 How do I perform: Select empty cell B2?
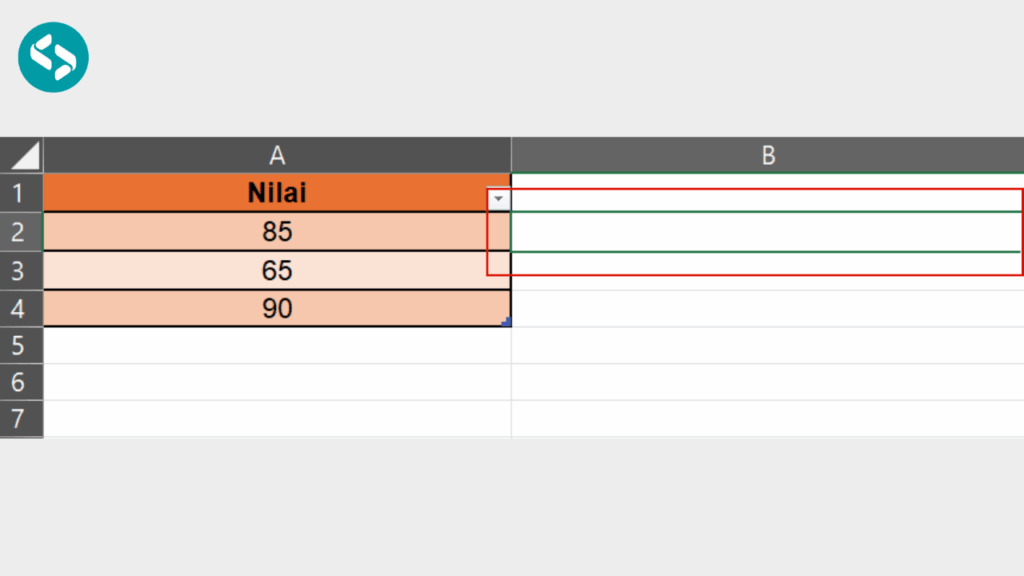coord(767,232)
